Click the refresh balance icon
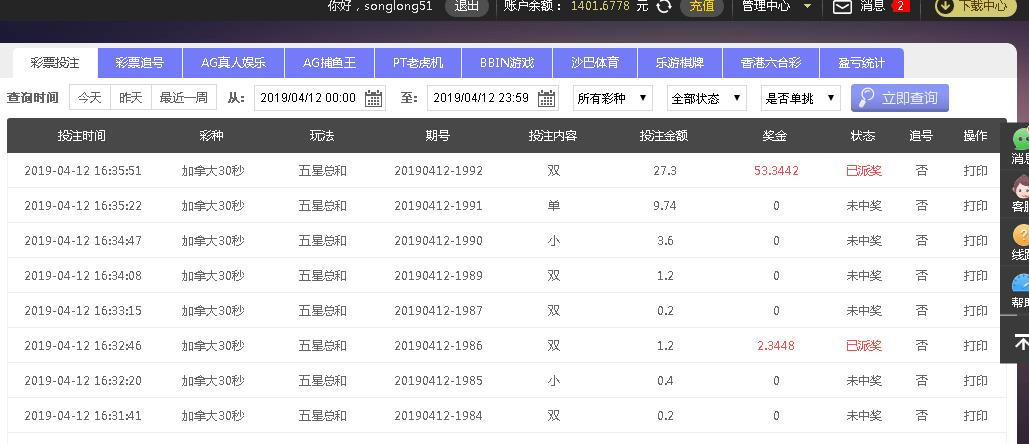Image resolution: width=1029 pixels, height=444 pixels. pos(664,6)
